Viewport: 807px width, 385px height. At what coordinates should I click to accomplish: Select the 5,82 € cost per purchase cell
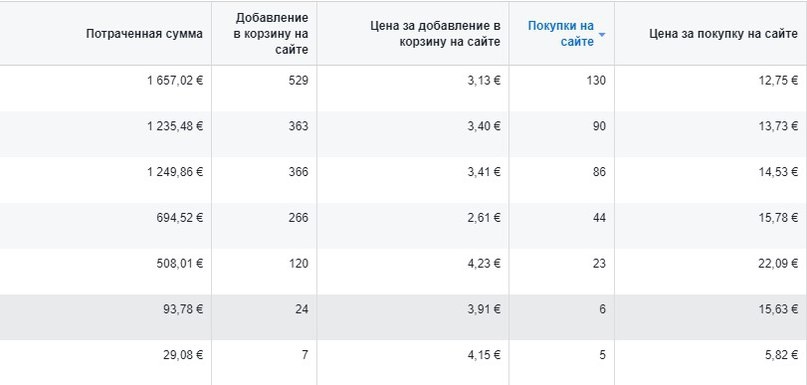tap(783, 355)
